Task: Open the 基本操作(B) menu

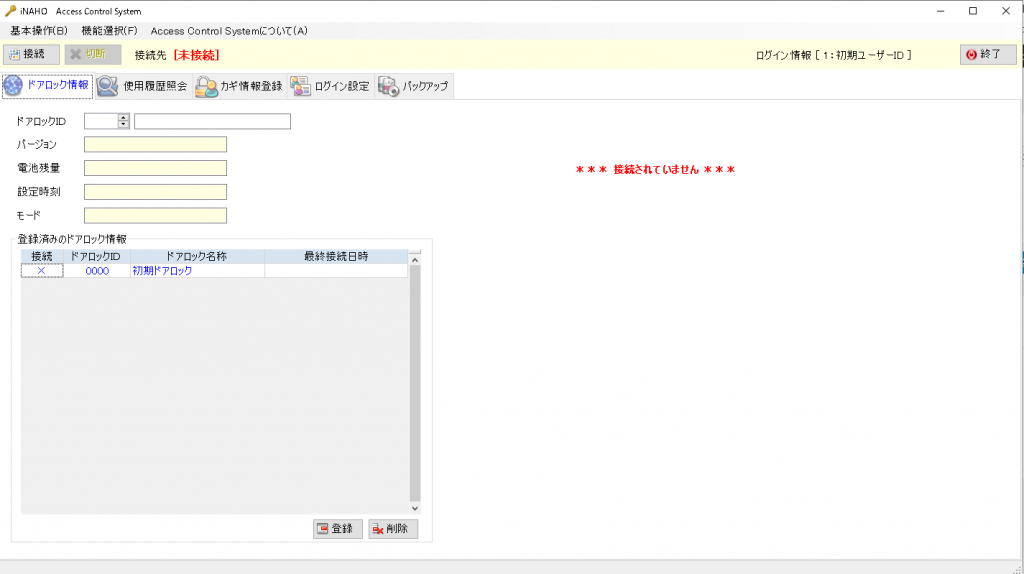Action: (x=39, y=31)
